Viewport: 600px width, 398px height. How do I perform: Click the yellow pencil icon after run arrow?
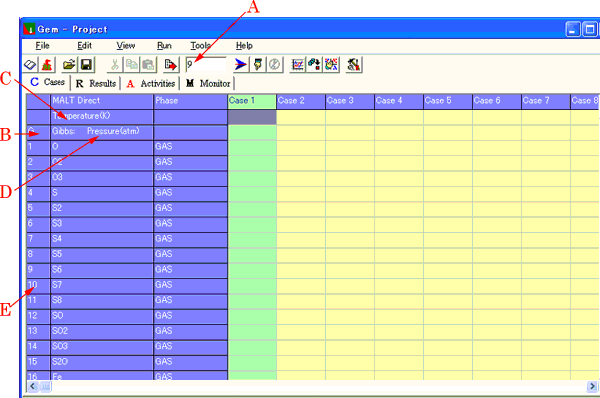point(258,65)
